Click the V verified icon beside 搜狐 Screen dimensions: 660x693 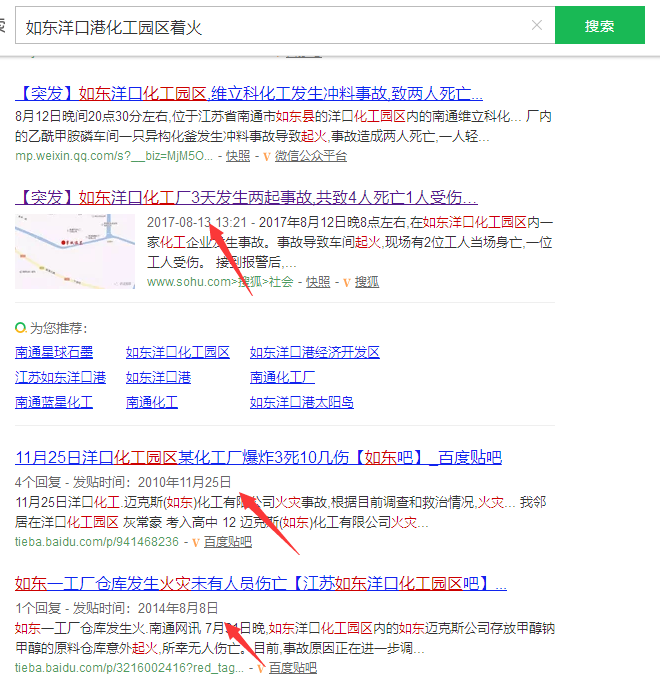pos(347,282)
